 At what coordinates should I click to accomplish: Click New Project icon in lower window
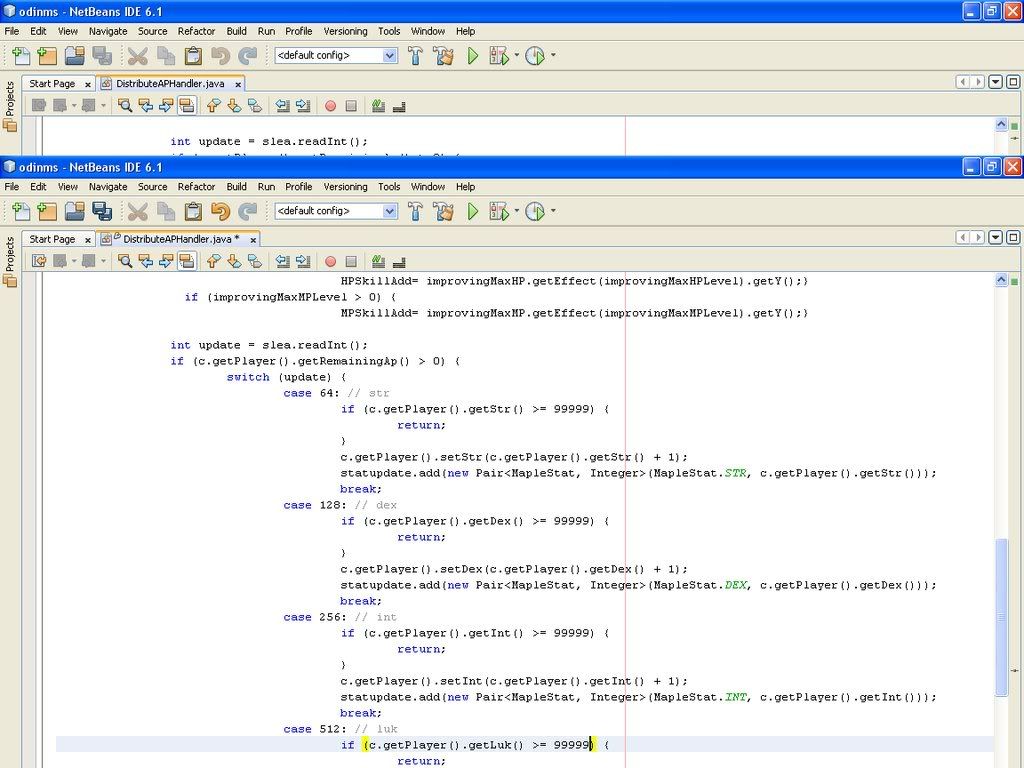pos(47,211)
